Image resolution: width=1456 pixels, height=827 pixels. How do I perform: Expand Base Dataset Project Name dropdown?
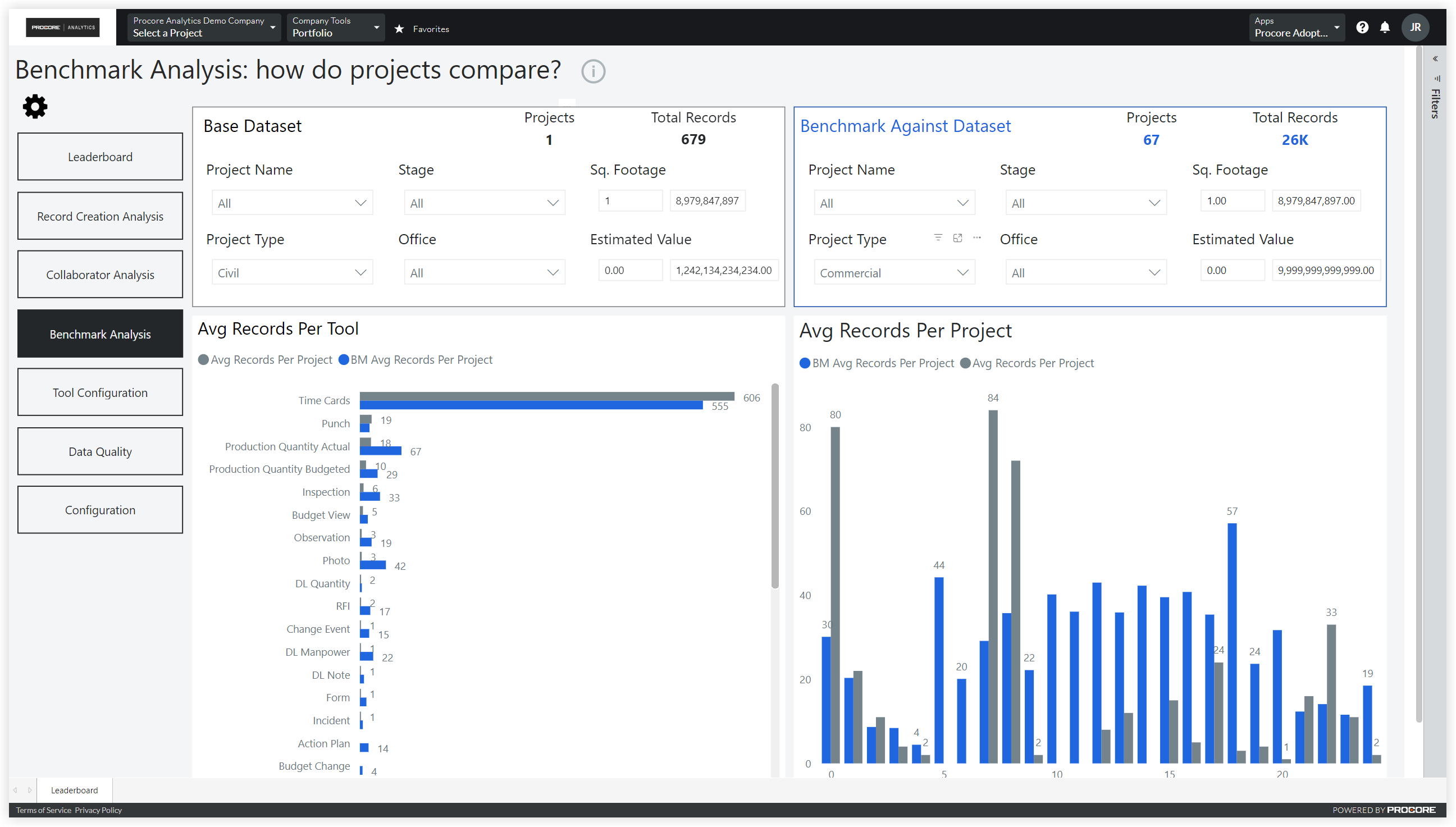pyautogui.click(x=292, y=203)
